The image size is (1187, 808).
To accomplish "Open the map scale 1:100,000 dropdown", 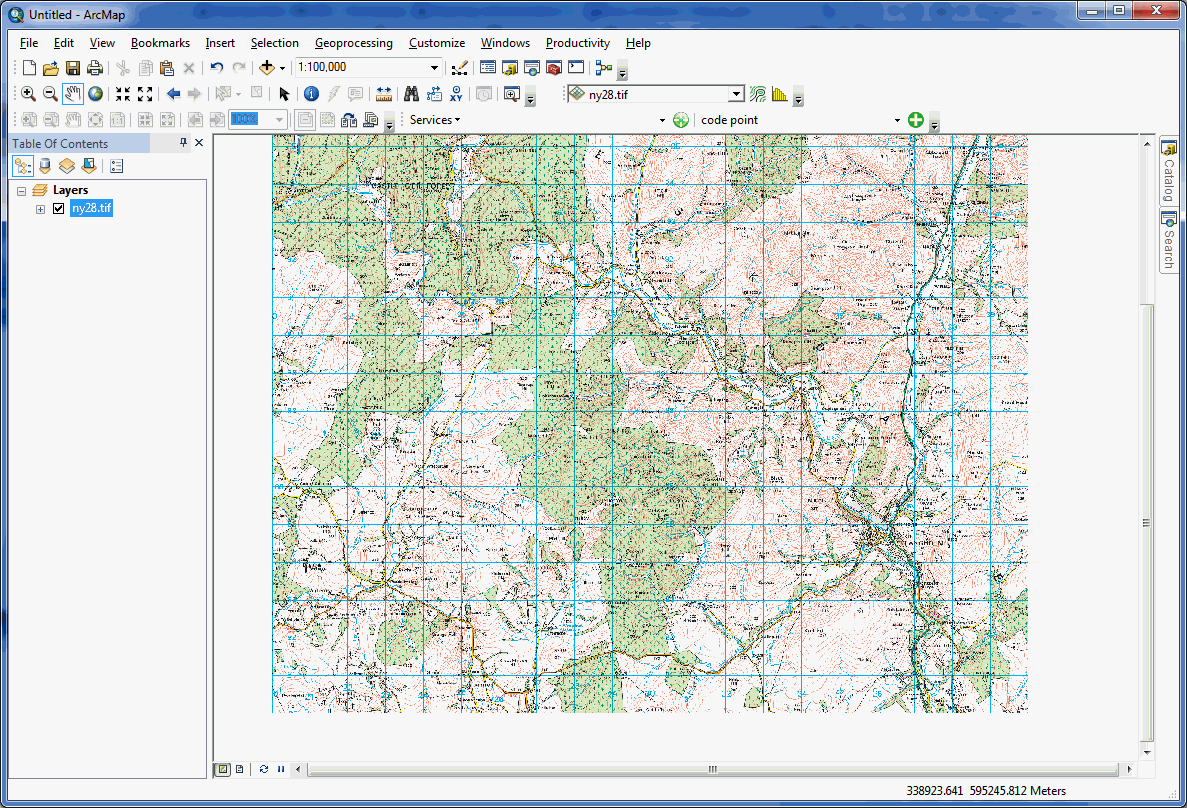I will [x=434, y=67].
